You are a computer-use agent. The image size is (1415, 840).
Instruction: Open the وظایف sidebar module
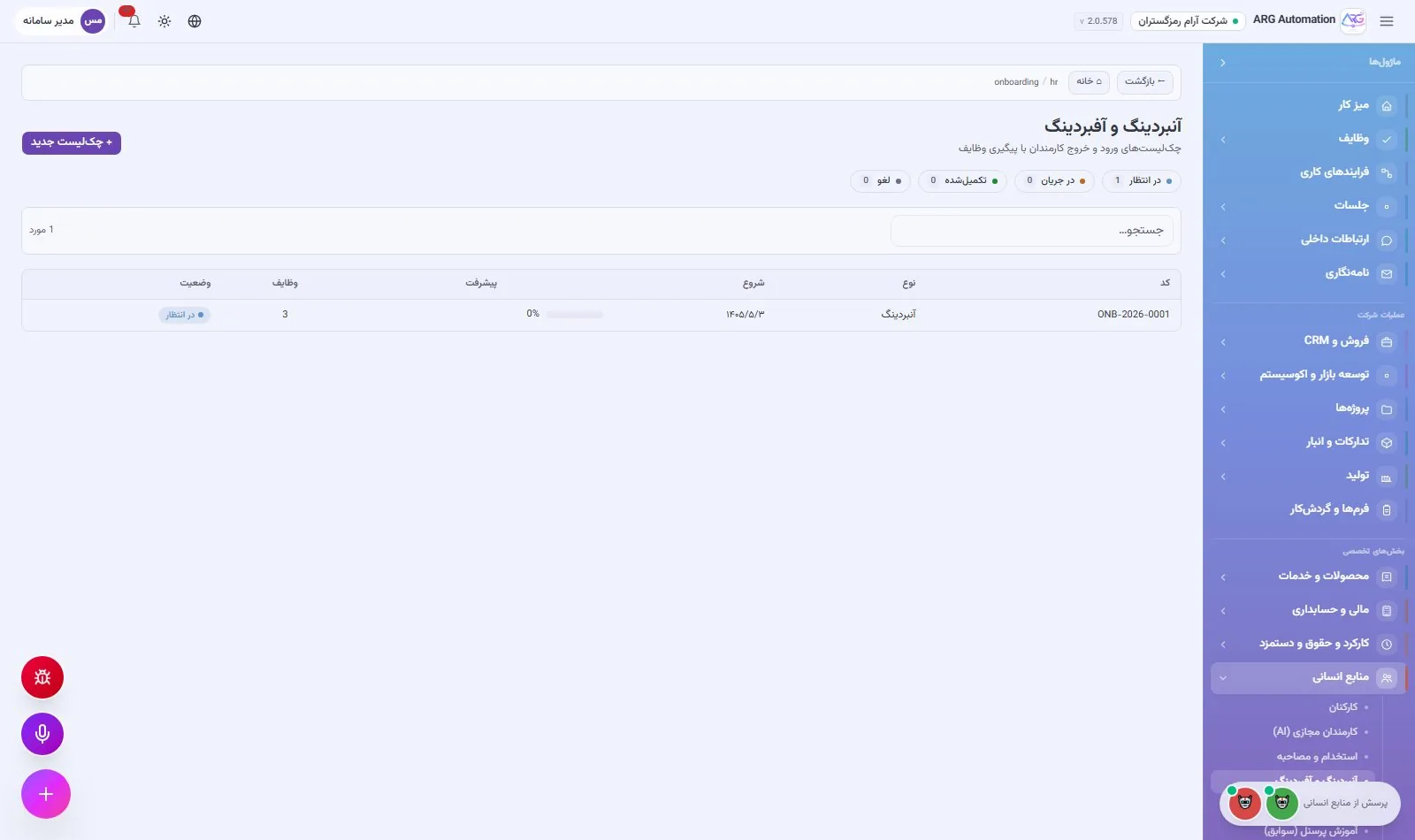click(1309, 139)
